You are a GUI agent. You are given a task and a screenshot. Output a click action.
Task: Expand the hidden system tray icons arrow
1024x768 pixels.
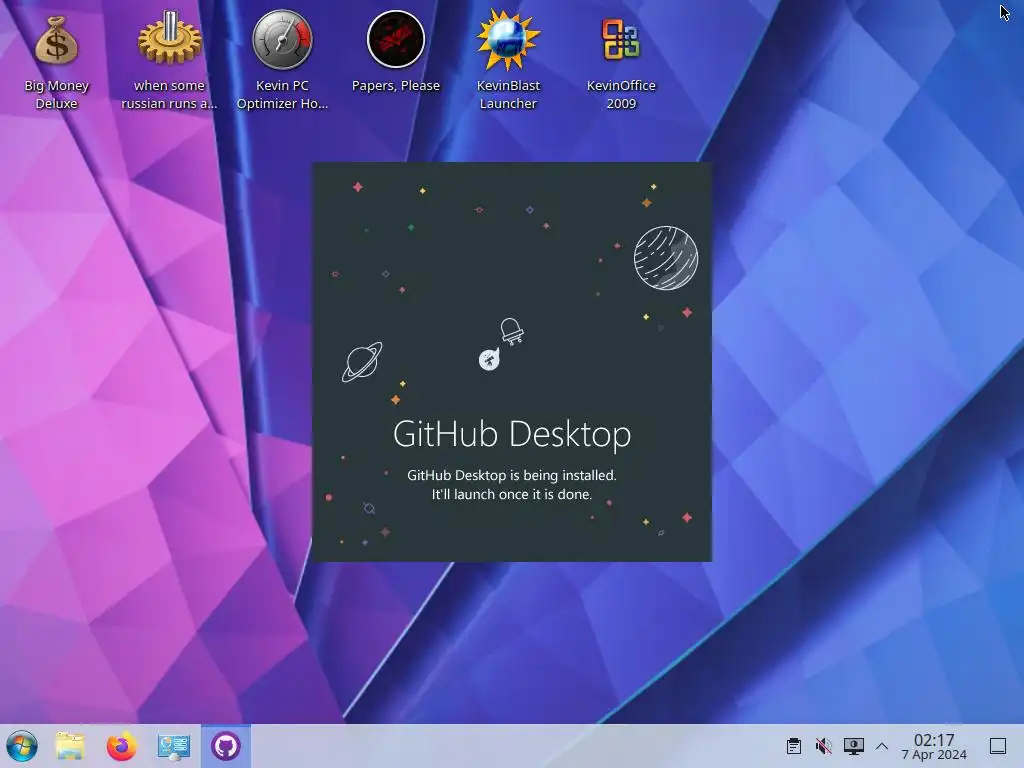coord(882,746)
